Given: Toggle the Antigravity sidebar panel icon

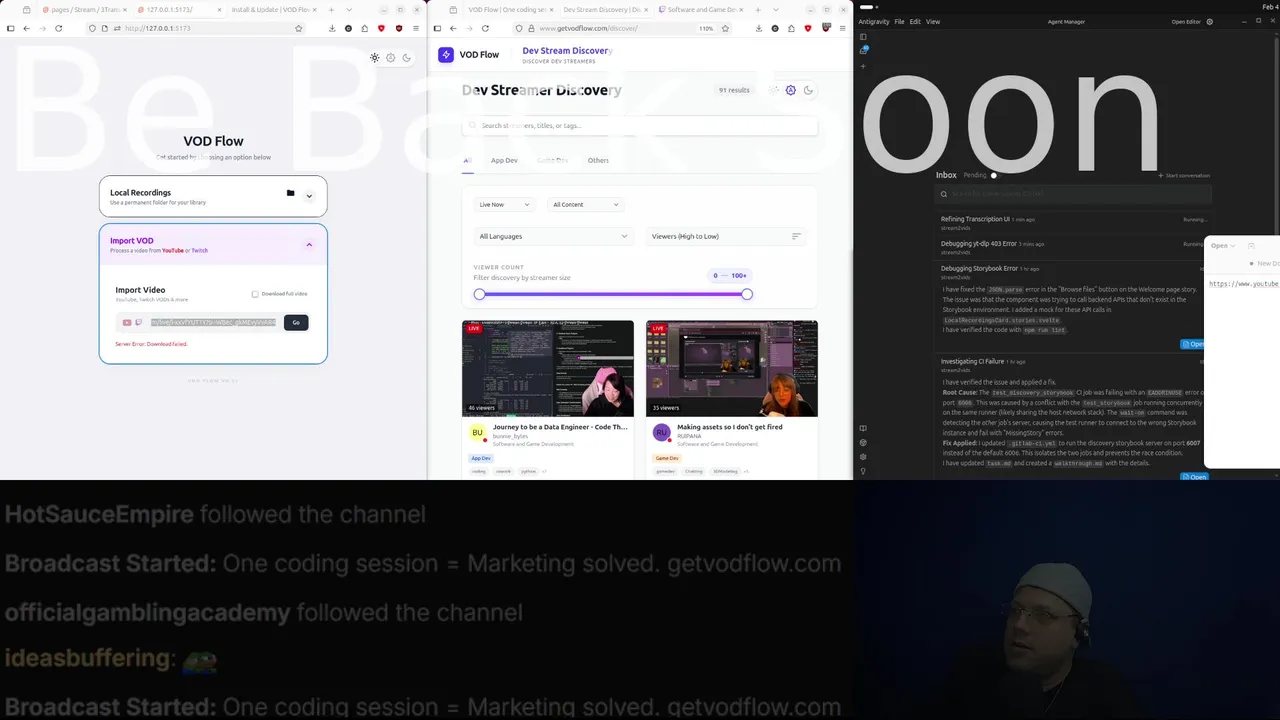Looking at the screenshot, I should click(863, 37).
